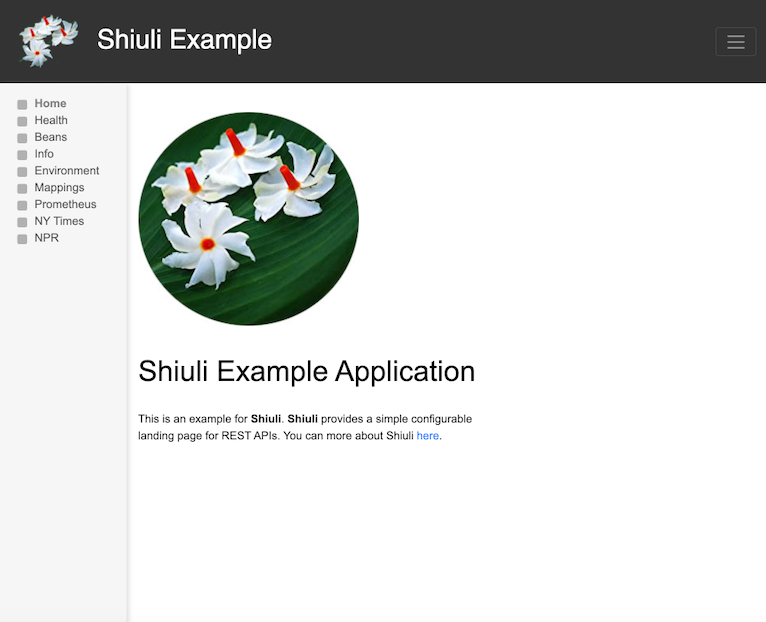Open the NY Times sidebar link
766x622 pixels.
tap(59, 221)
